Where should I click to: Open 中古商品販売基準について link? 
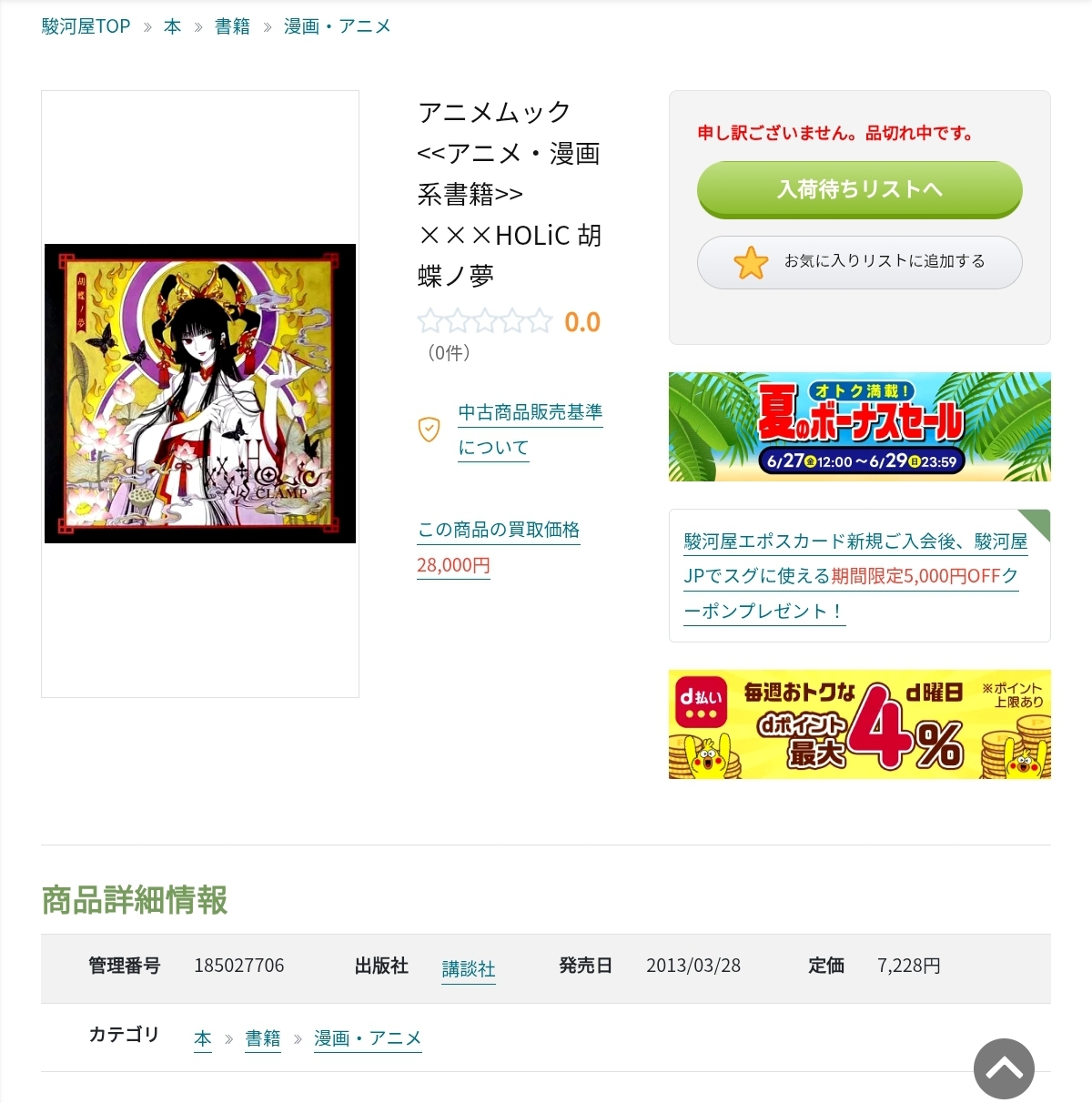[x=531, y=430]
